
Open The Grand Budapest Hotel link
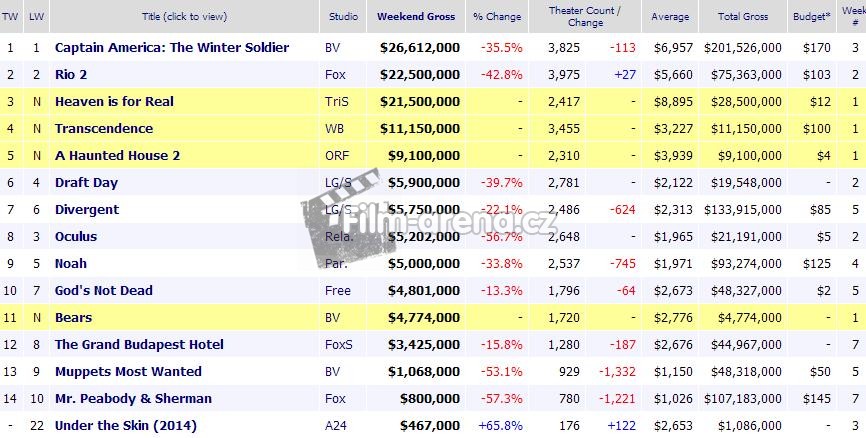139,344
